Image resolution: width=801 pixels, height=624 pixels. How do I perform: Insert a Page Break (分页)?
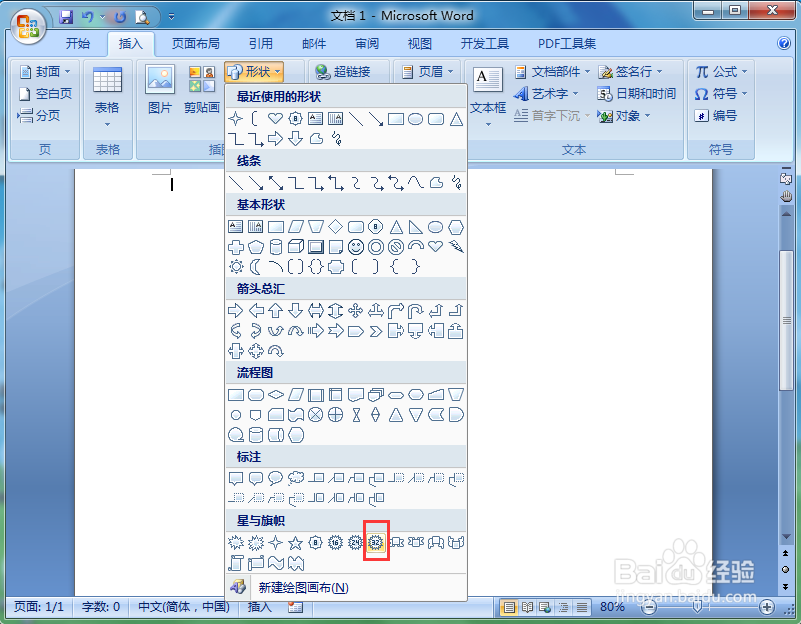pyautogui.click(x=39, y=116)
